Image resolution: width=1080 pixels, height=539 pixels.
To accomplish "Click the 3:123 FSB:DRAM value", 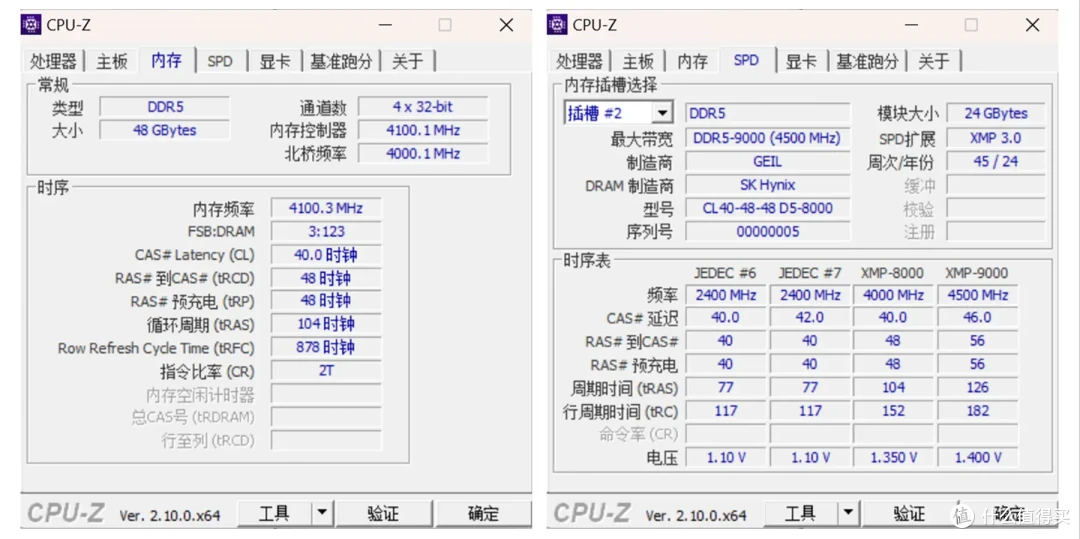I will pos(326,231).
